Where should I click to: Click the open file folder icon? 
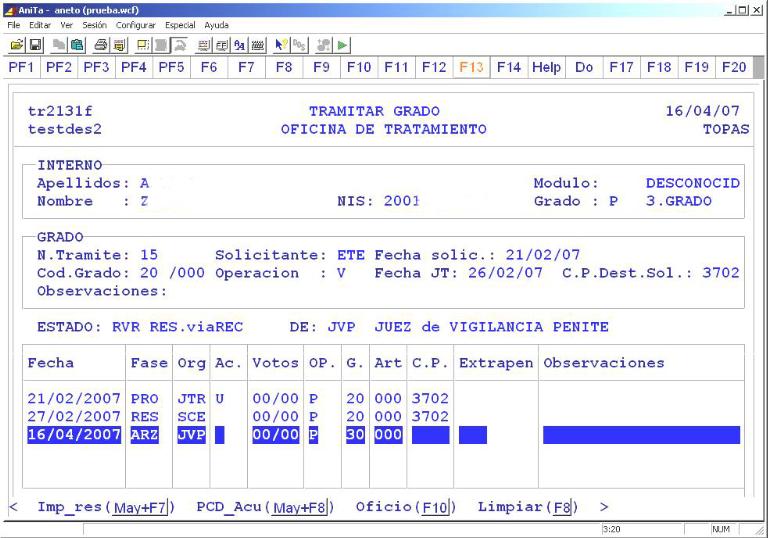tap(17, 45)
